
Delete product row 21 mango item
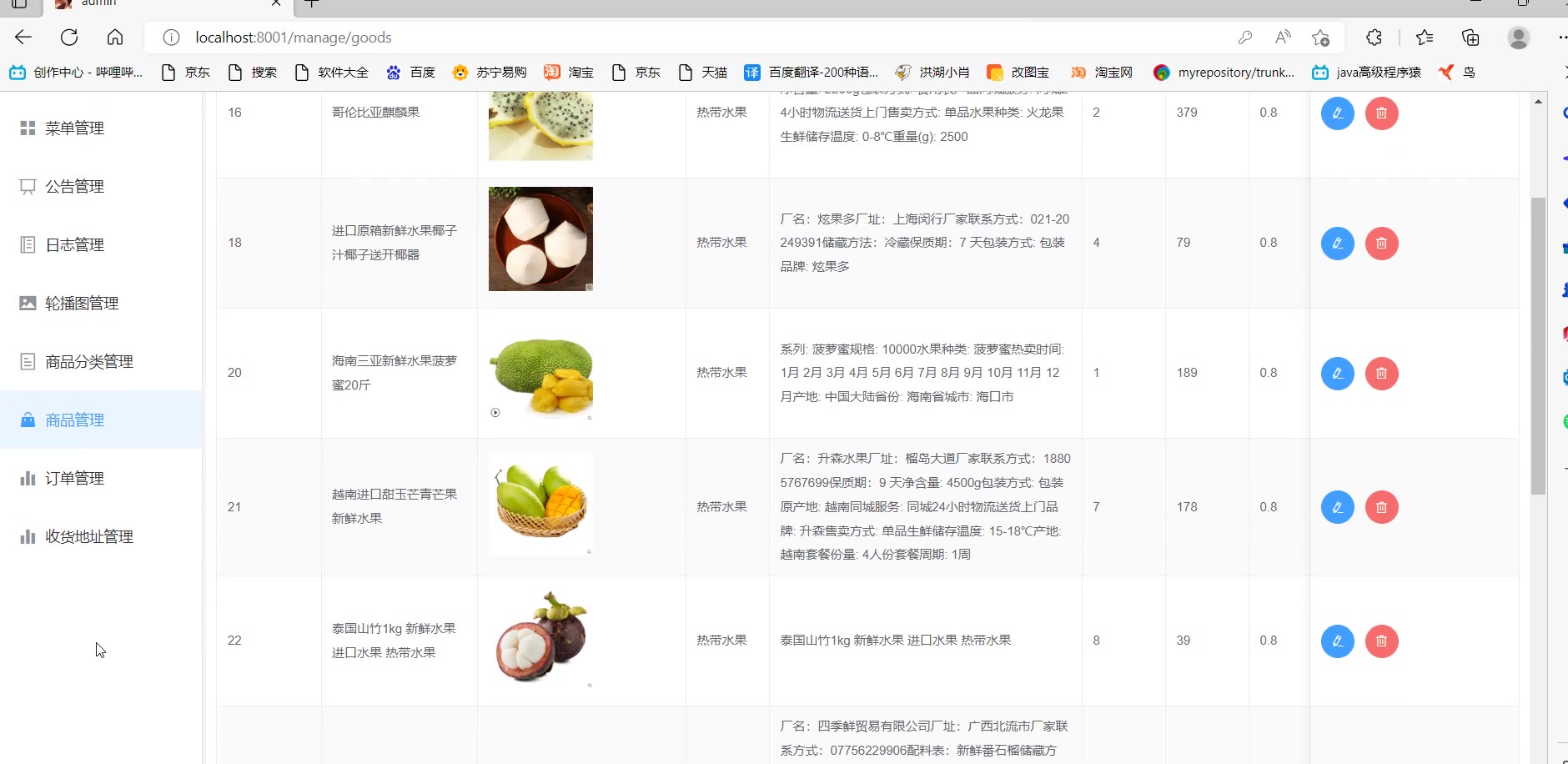click(1381, 507)
